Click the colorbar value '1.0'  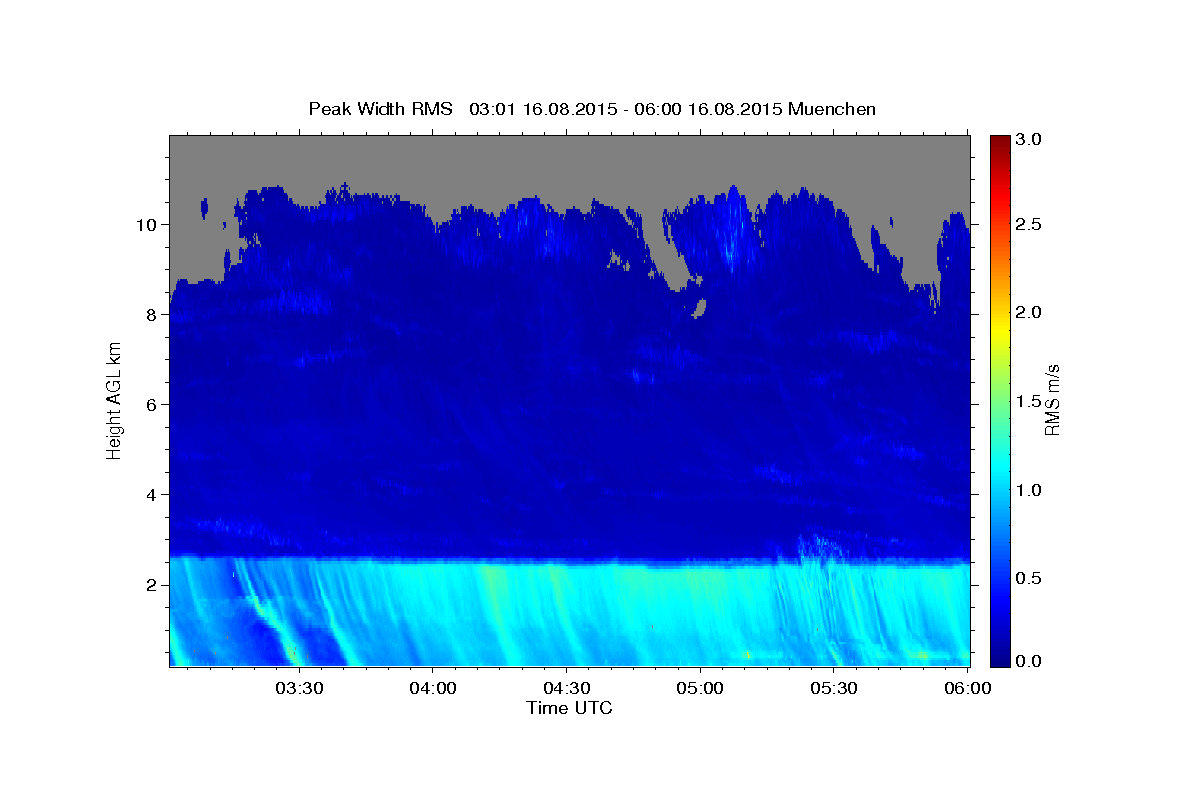point(1030,490)
